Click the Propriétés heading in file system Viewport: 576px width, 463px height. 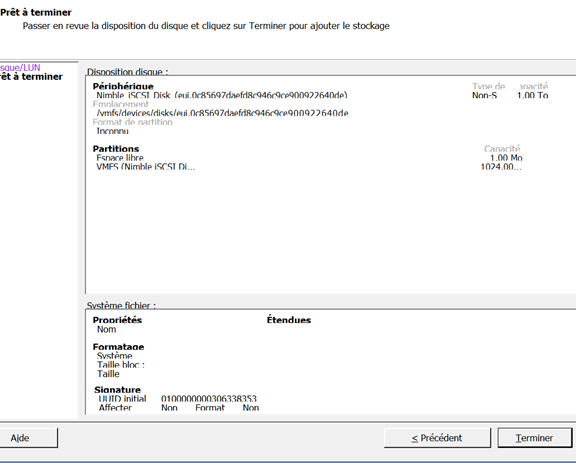tap(117, 320)
